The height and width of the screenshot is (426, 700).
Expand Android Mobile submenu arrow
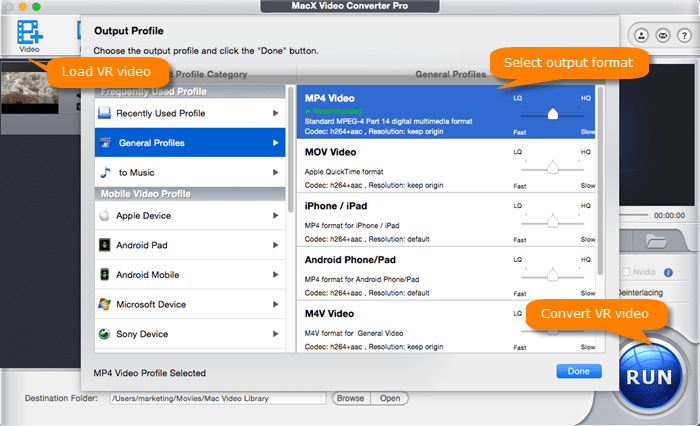[275, 275]
